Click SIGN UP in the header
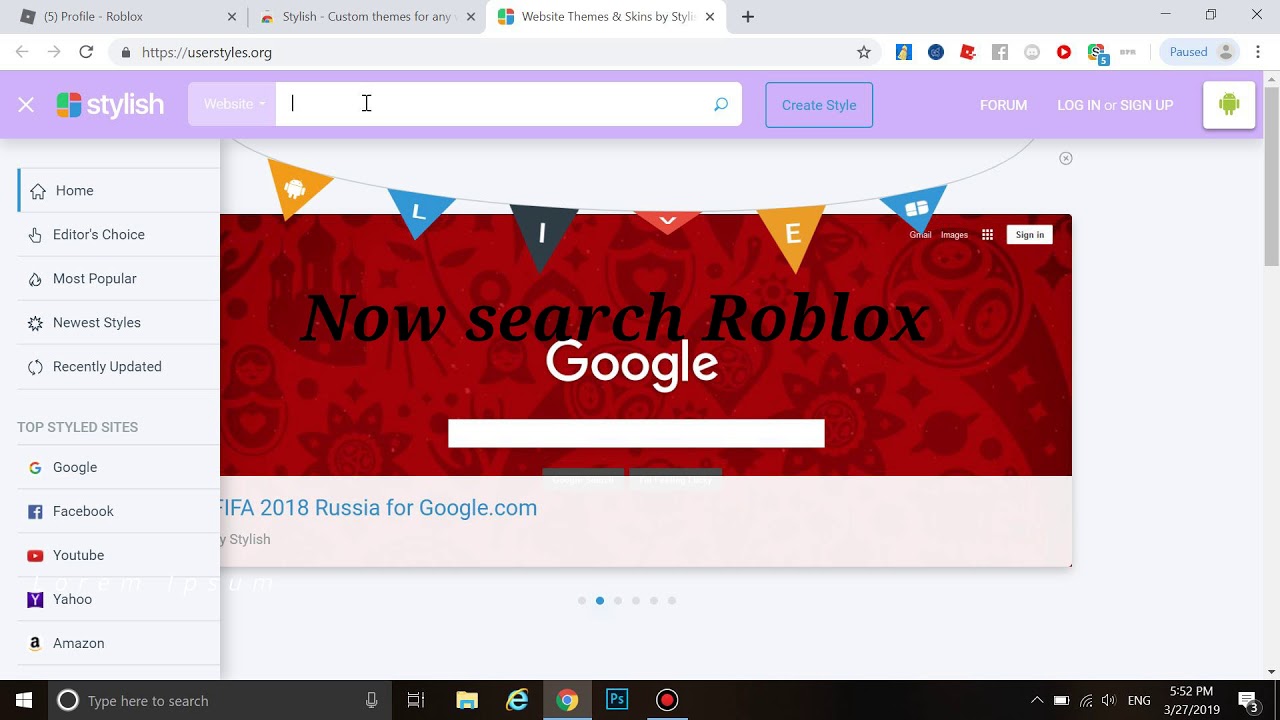Viewport: 1280px width, 720px height. pyautogui.click(x=1147, y=105)
